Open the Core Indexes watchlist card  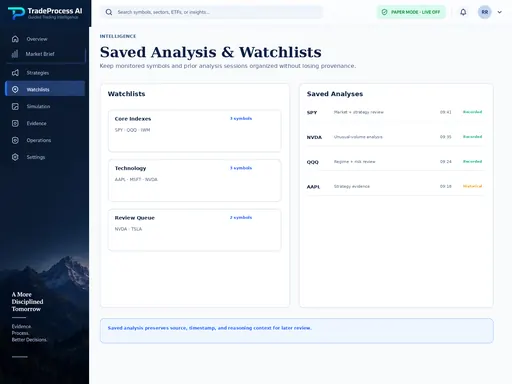[x=195, y=131]
